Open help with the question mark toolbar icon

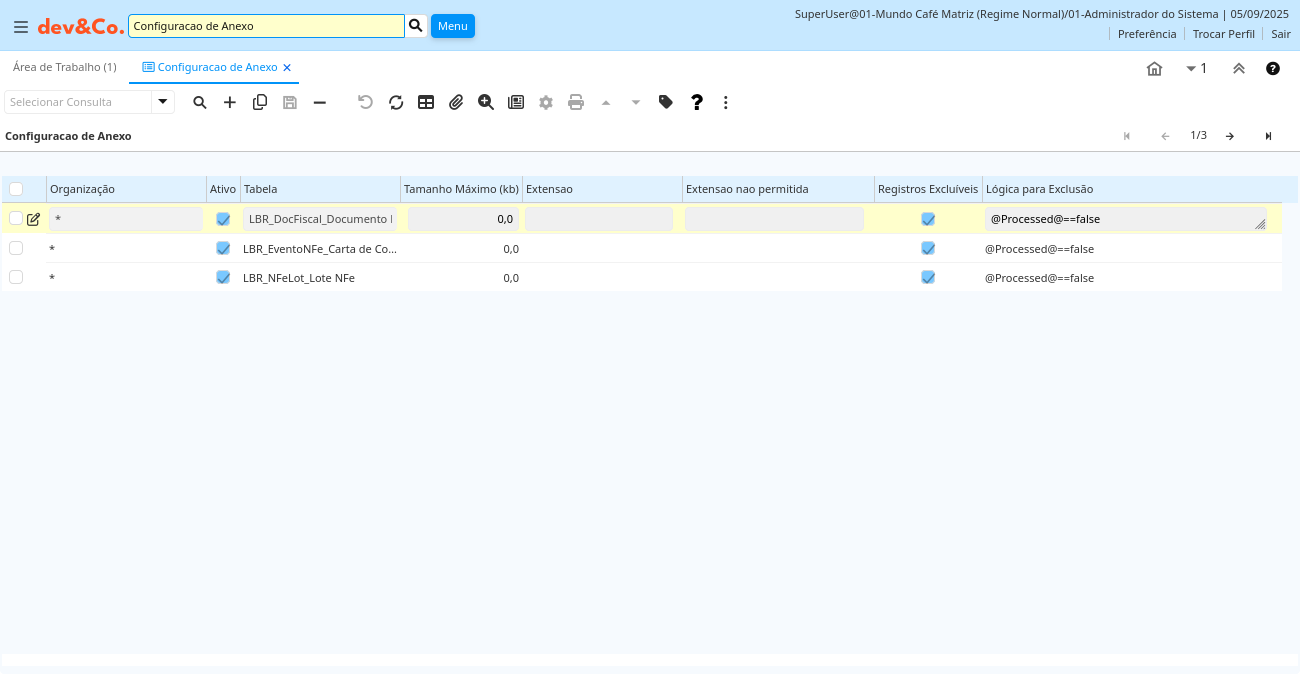697,102
